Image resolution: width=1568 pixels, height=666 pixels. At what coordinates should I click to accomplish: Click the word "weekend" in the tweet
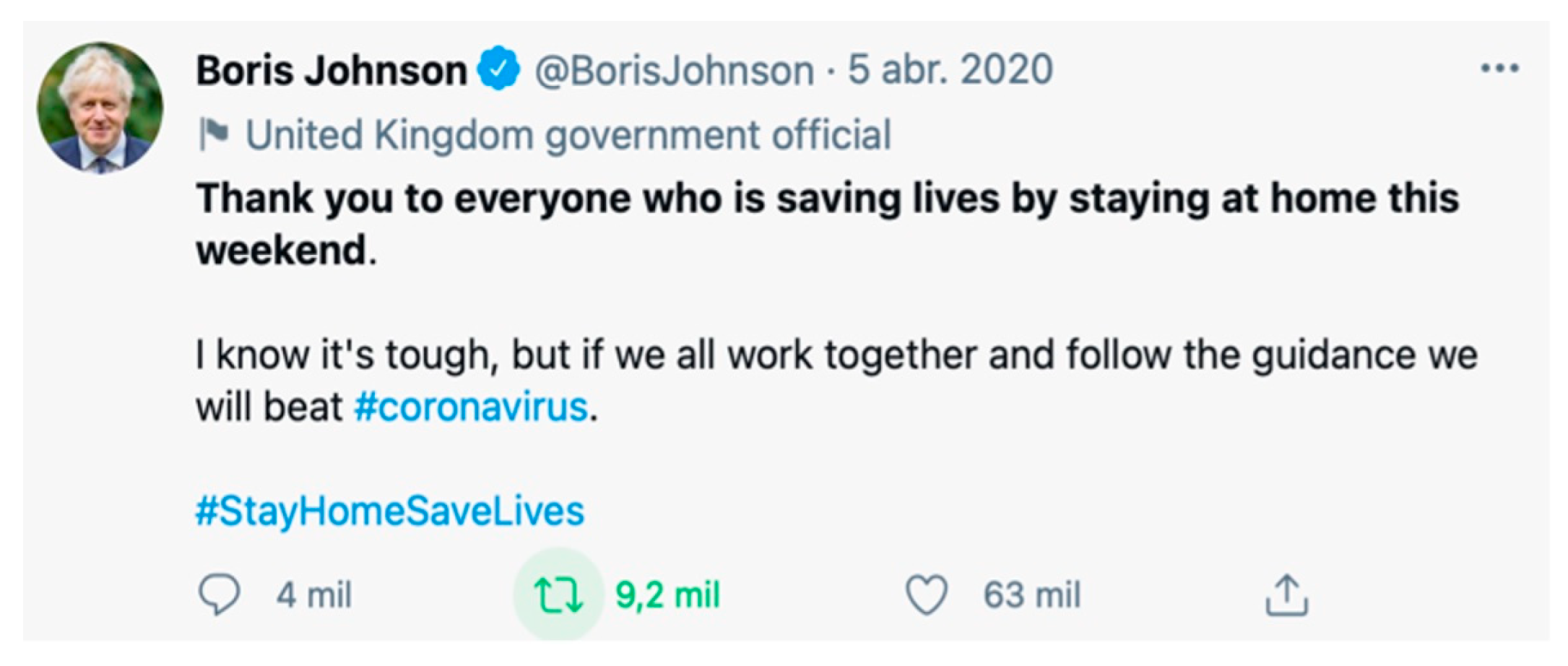pos(282,251)
